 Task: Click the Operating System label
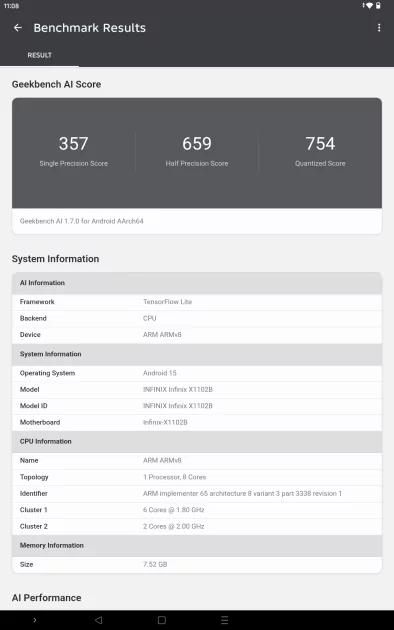click(x=47, y=373)
